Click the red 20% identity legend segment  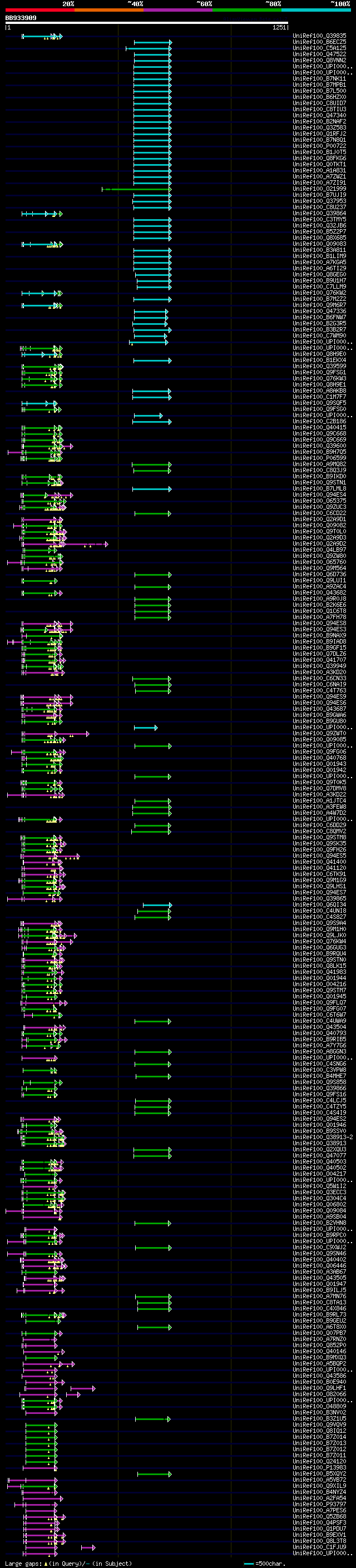point(39,10)
